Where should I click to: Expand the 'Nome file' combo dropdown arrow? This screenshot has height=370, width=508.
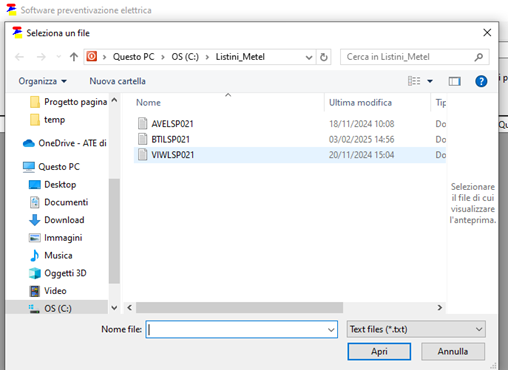(x=331, y=330)
